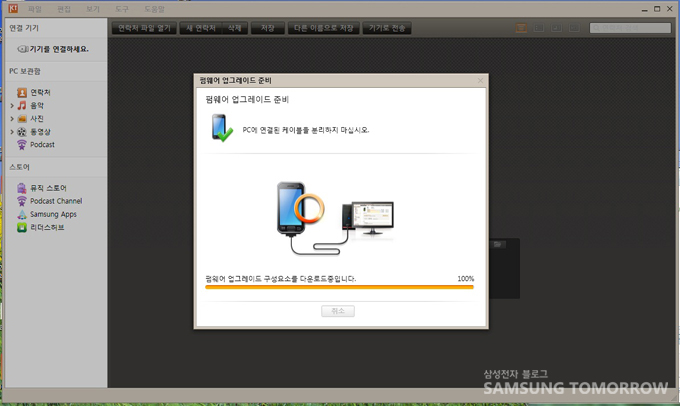The height and width of the screenshot is (406, 680).
Task: Expand the 동영상 tree arrow
Action: 12,131
